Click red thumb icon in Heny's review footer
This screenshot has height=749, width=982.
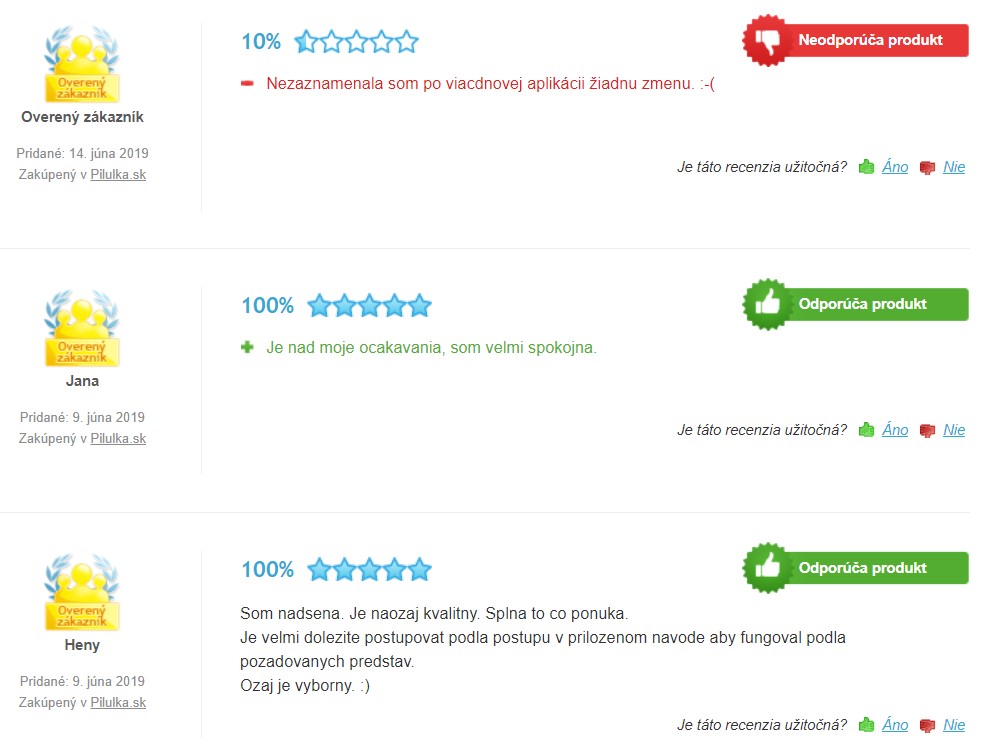928,726
